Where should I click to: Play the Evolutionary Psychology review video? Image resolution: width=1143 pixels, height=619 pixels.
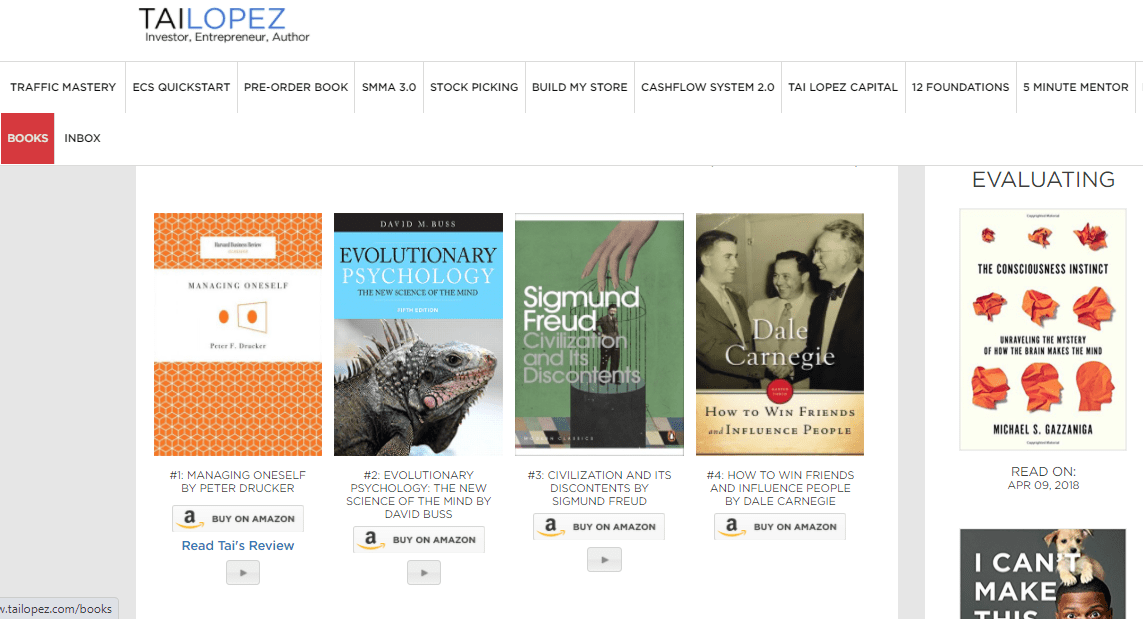(424, 572)
